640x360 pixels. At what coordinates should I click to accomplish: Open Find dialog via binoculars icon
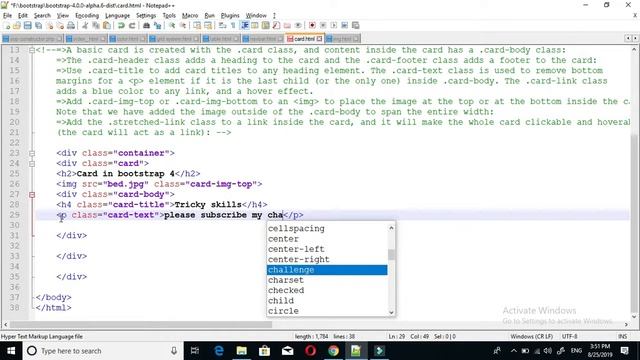click(146, 26)
